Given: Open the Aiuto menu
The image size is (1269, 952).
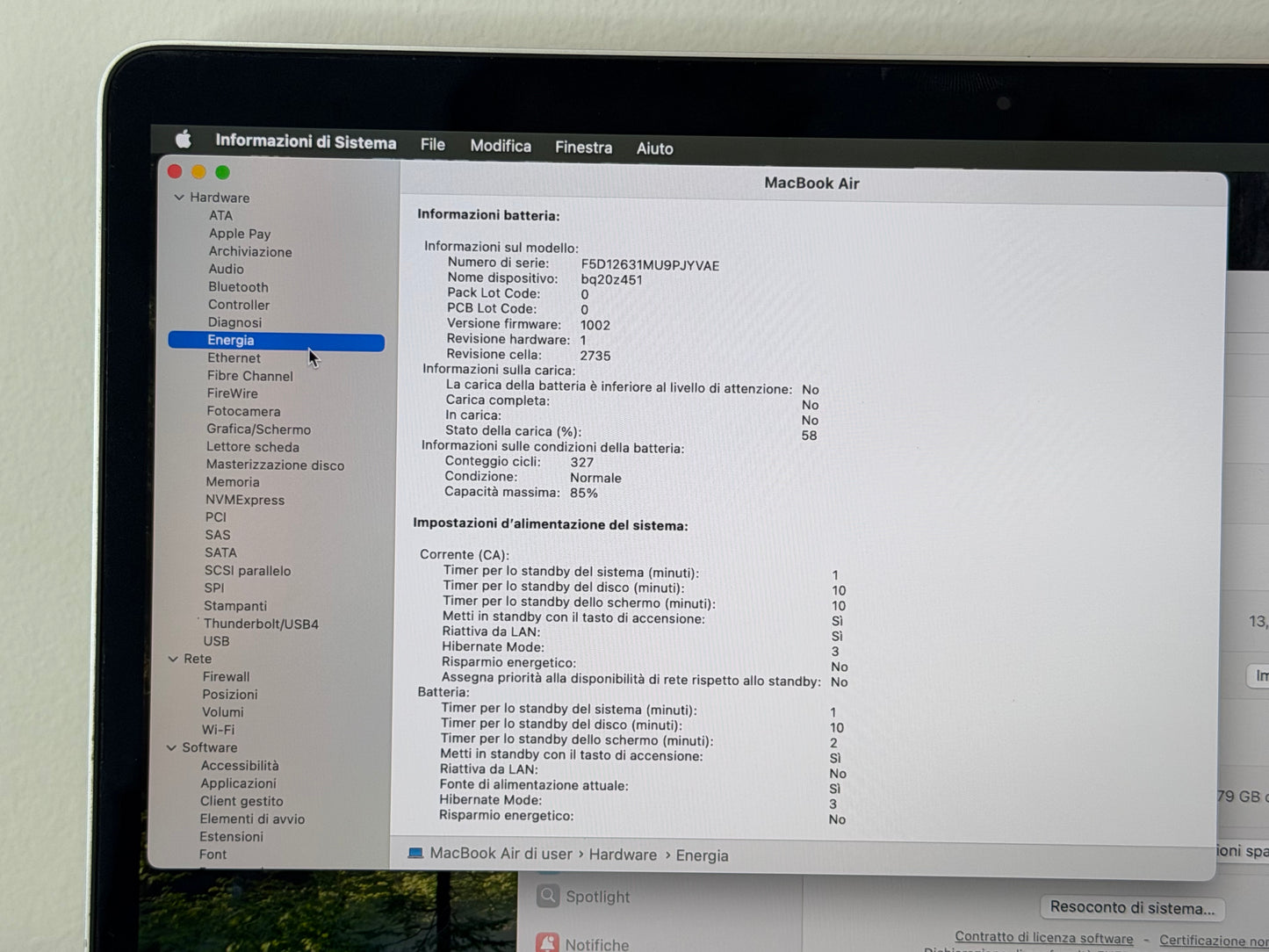Looking at the screenshot, I should 654,148.
